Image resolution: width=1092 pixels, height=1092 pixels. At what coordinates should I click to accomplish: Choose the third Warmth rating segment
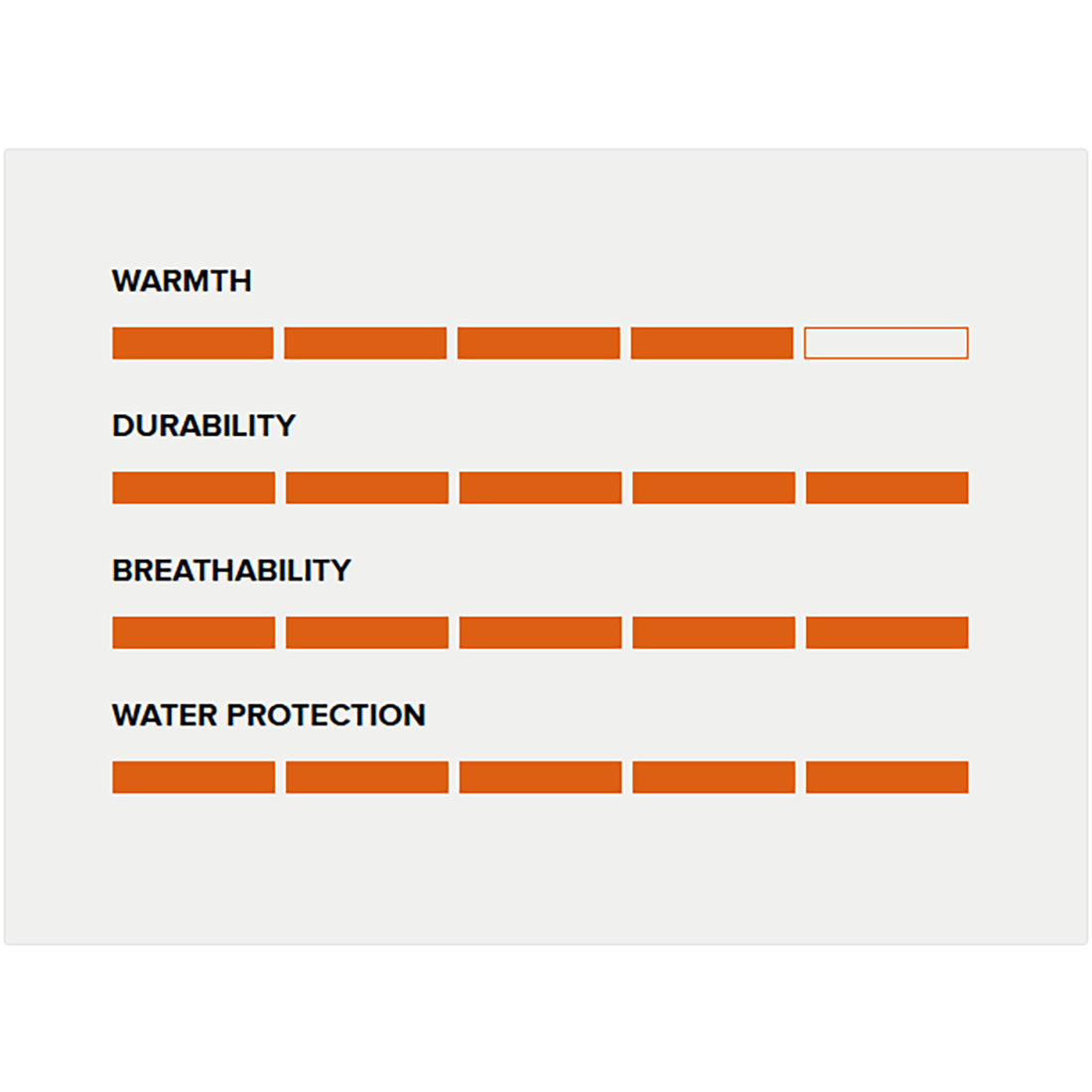coord(539,342)
